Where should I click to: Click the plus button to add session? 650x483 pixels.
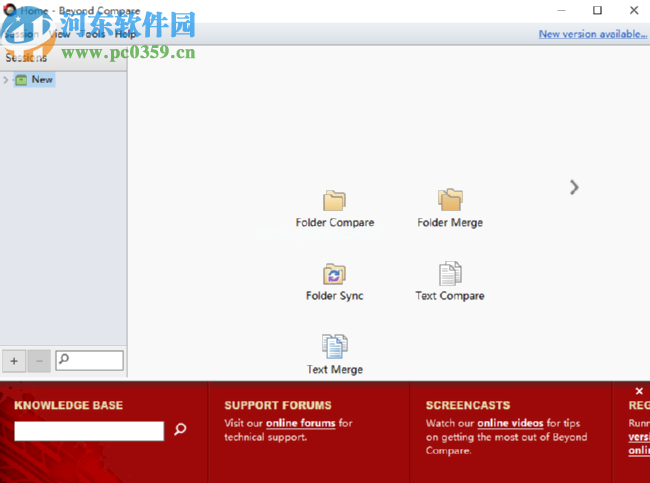click(x=14, y=360)
